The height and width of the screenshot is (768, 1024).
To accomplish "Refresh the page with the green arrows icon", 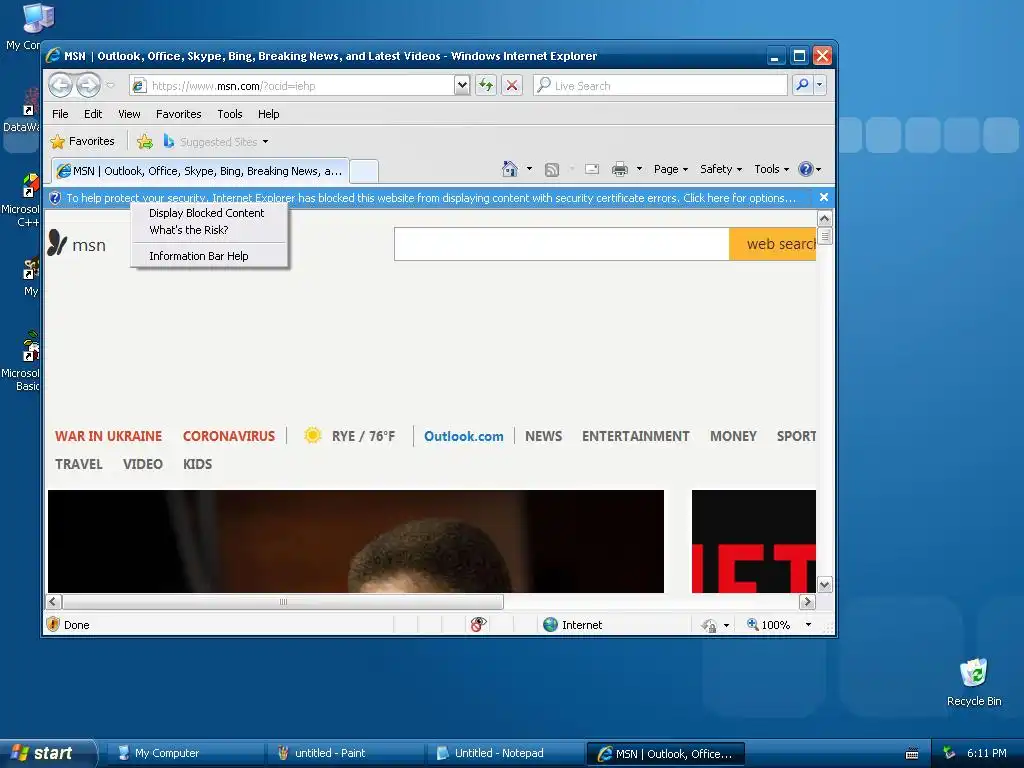I will click(486, 85).
